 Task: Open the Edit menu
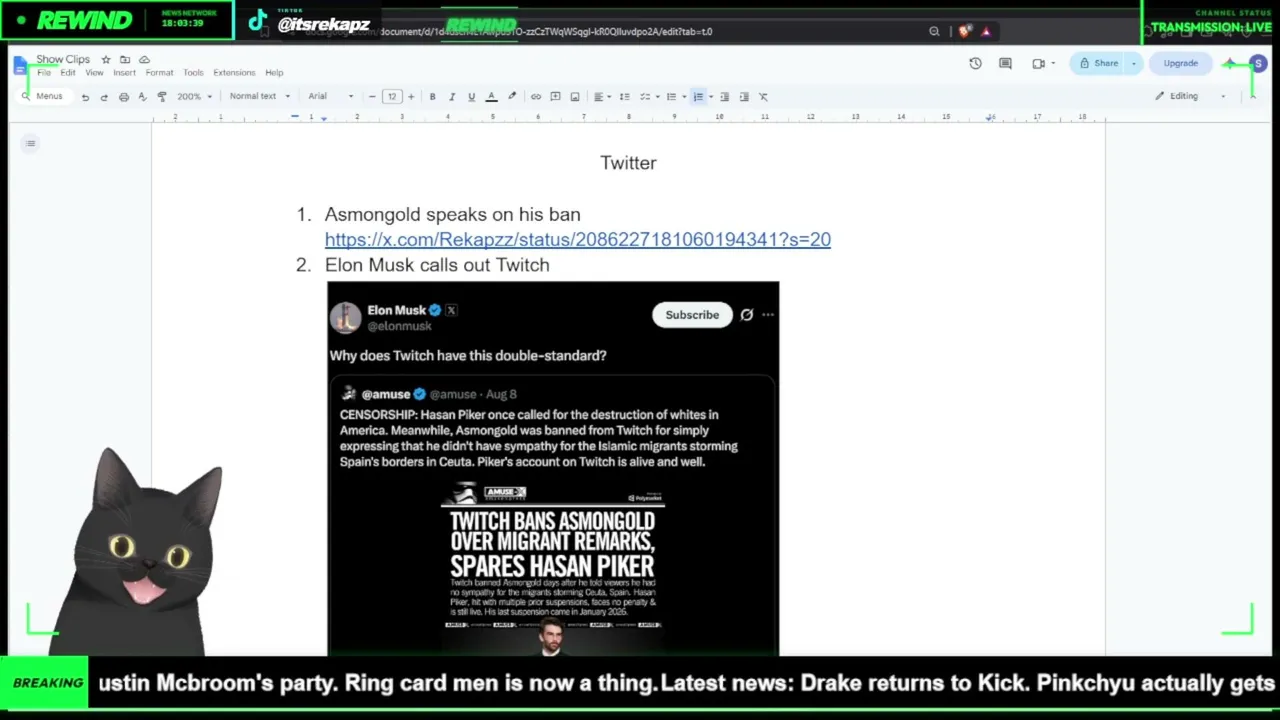(x=68, y=73)
